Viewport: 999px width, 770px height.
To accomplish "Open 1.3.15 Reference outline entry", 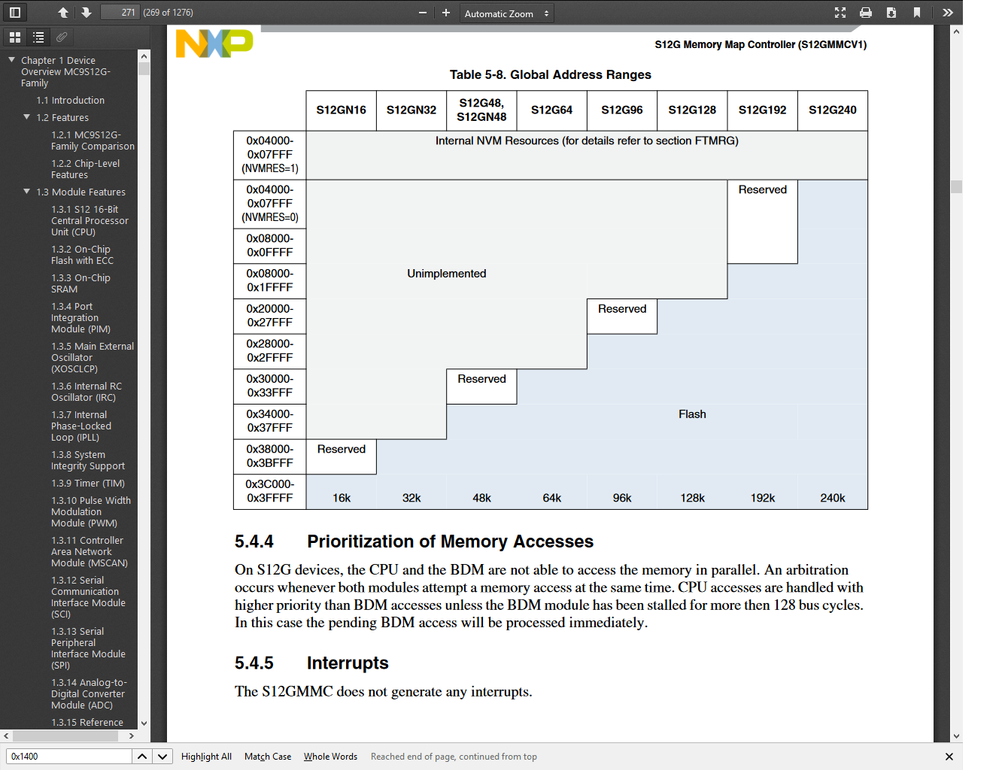I will tap(87, 722).
